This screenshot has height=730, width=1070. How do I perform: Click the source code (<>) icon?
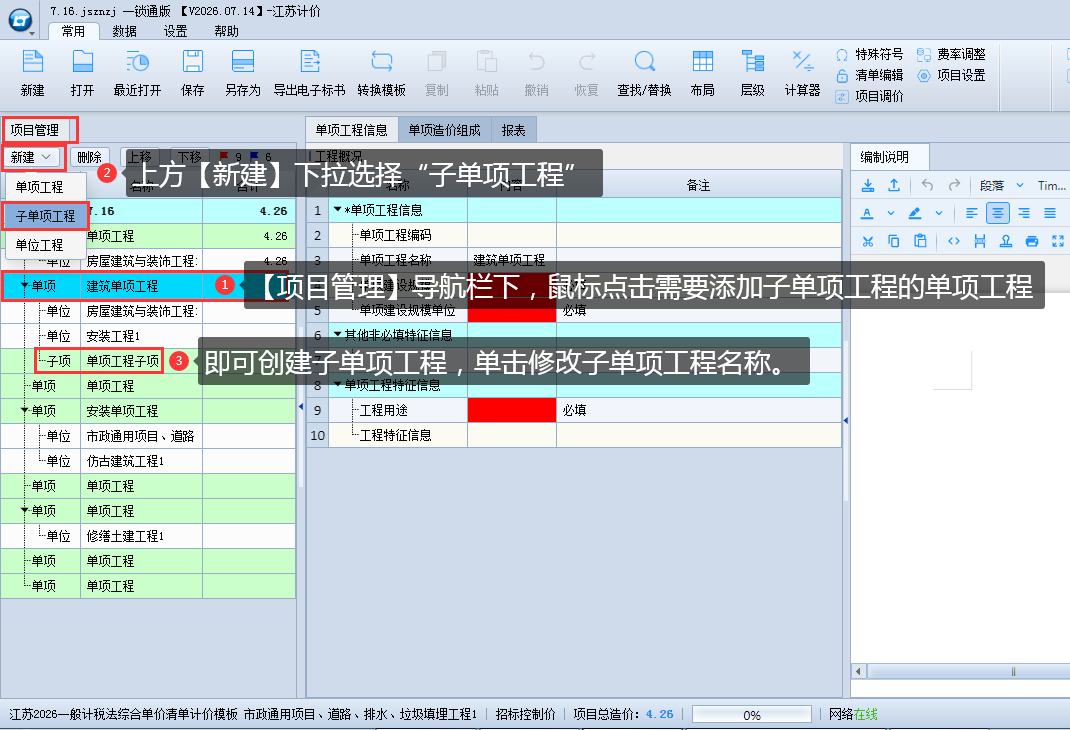(954, 241)
